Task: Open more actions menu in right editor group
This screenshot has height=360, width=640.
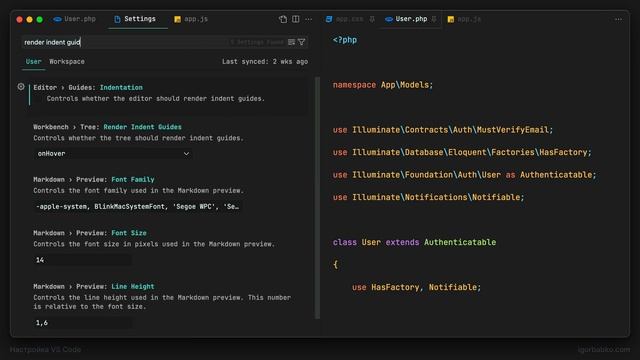Action: (x=618, y=19)
